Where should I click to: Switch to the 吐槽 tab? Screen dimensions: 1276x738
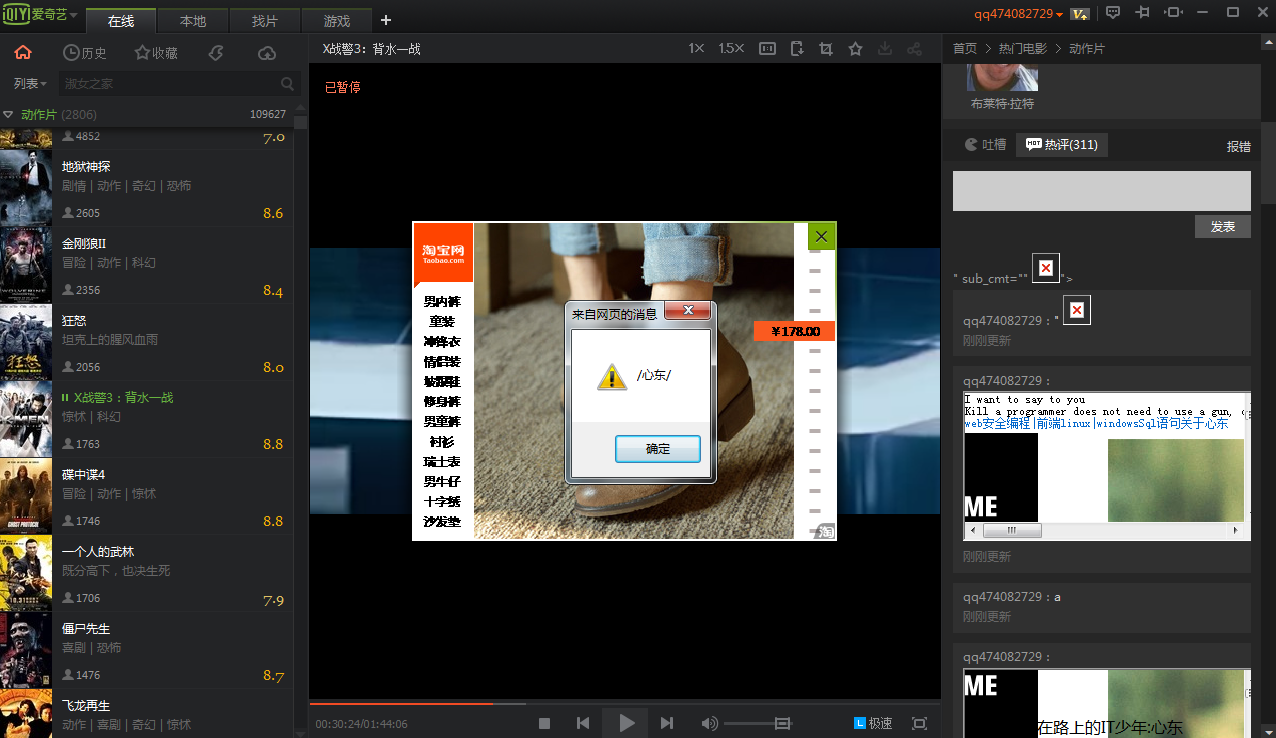985,145
